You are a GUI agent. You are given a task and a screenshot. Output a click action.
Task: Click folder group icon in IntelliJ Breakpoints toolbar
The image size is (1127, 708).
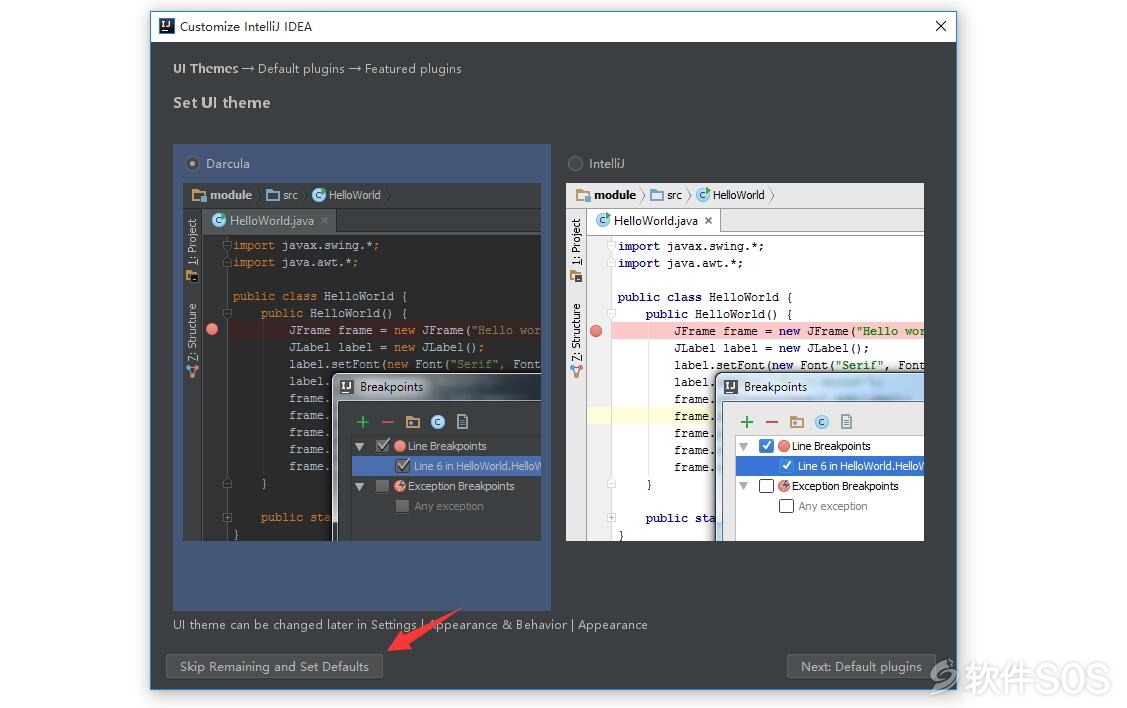[x=796, y=422]
